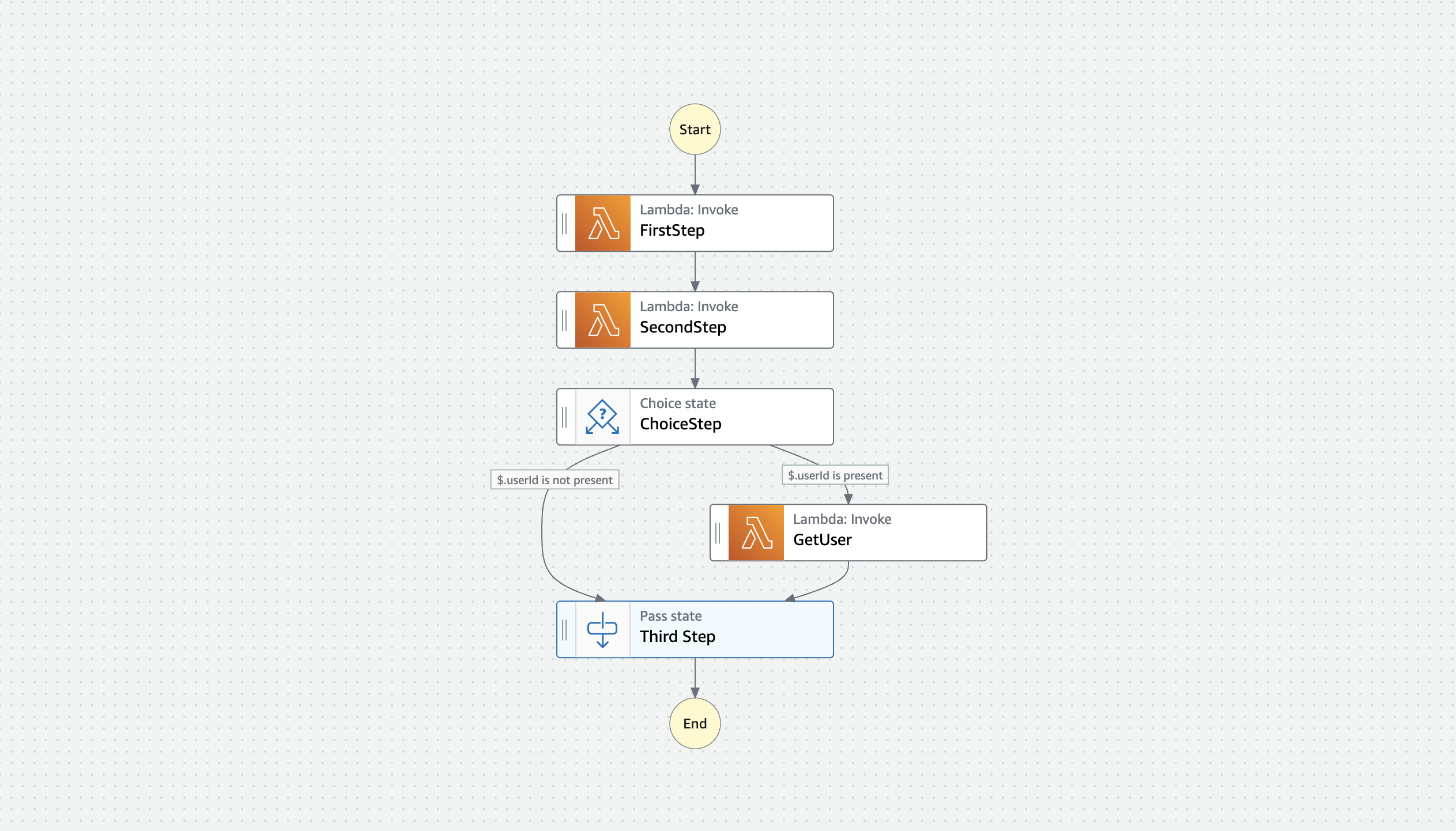1456x831 pixels.
Task: Click the End circle of the workflow
Action: [695, 723]
